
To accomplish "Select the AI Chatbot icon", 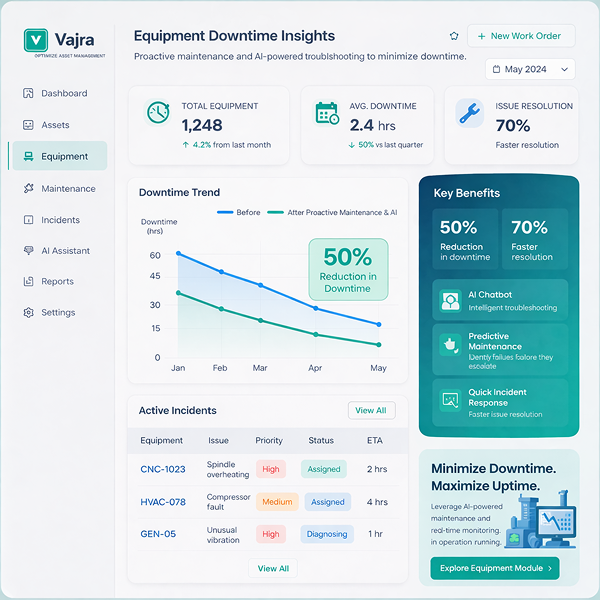I will 450,300.
